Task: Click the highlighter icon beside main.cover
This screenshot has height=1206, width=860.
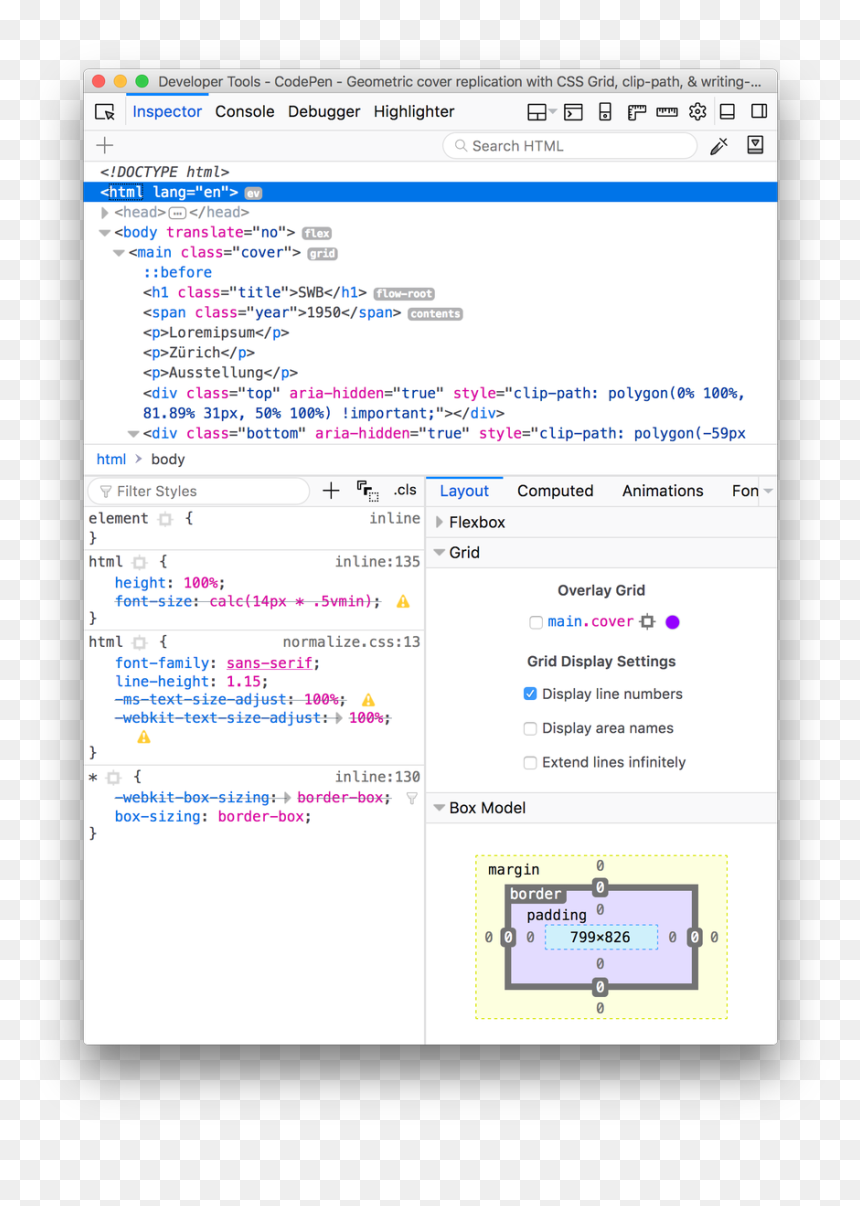Action: (647, 622)
